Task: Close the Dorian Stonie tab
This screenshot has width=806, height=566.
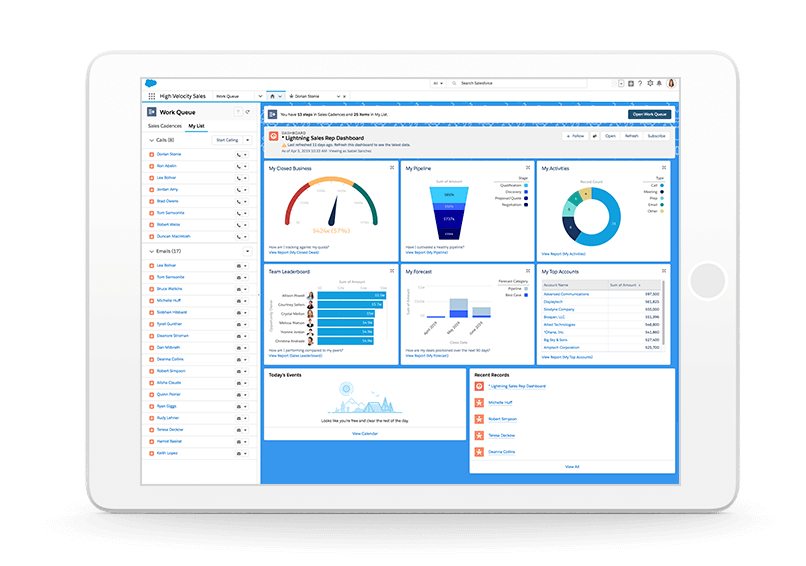Action: pos(344,96)
